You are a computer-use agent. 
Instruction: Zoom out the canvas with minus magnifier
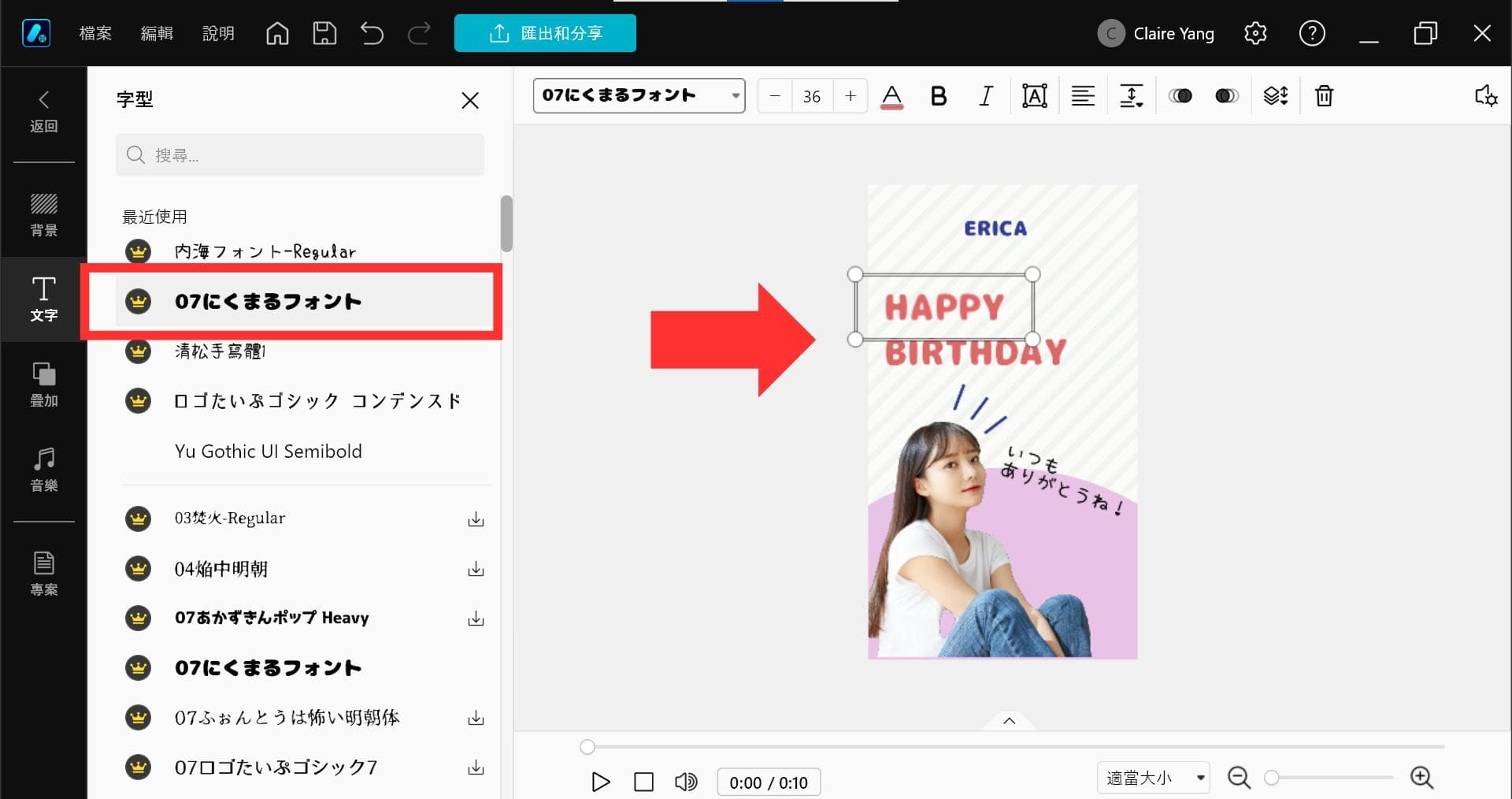pyautogui.click(x=1239, y=779)
